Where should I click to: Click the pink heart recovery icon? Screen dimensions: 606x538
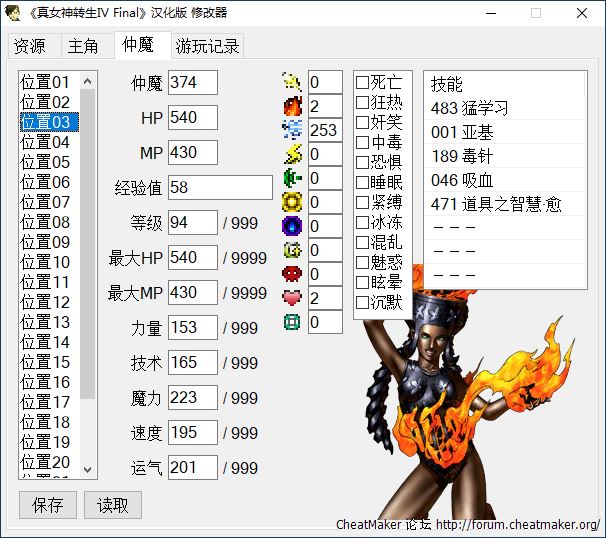(292, 298)
